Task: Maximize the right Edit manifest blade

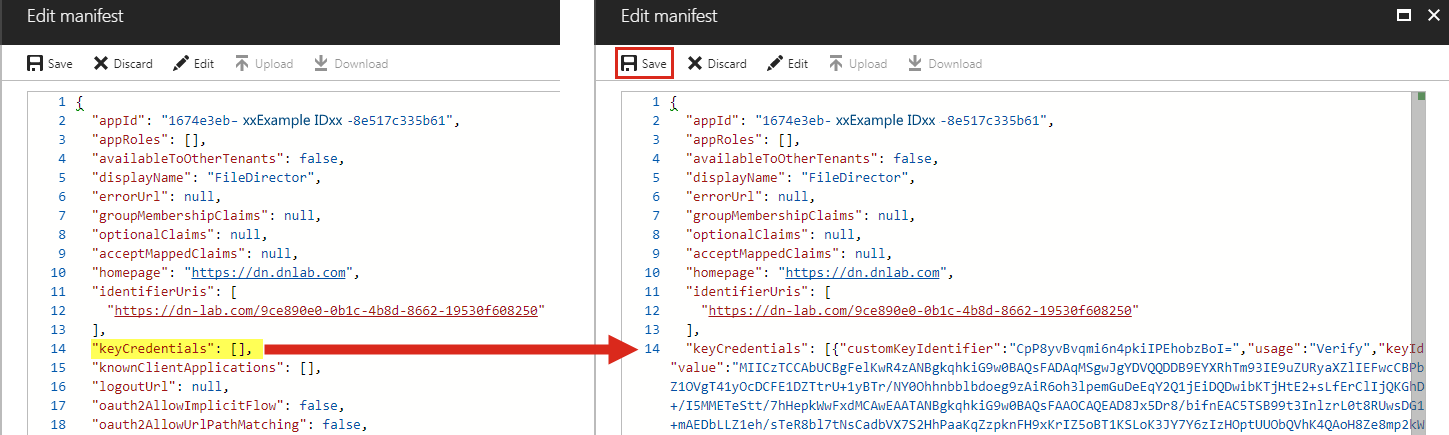Action: point(1403,16)
